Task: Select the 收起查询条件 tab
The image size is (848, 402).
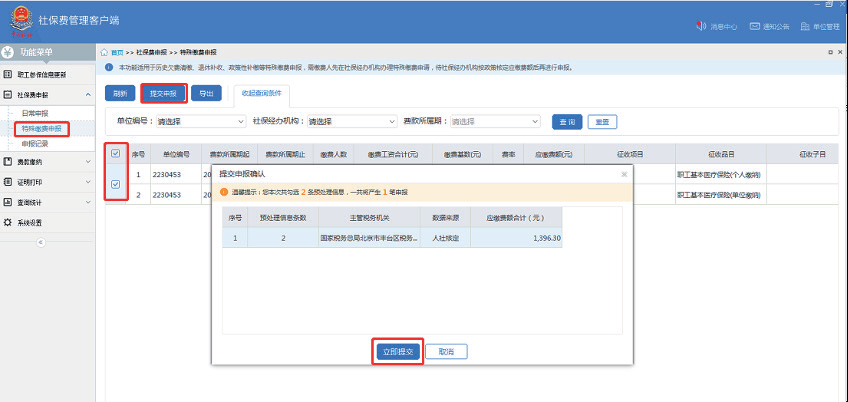Action: (261, 93)
